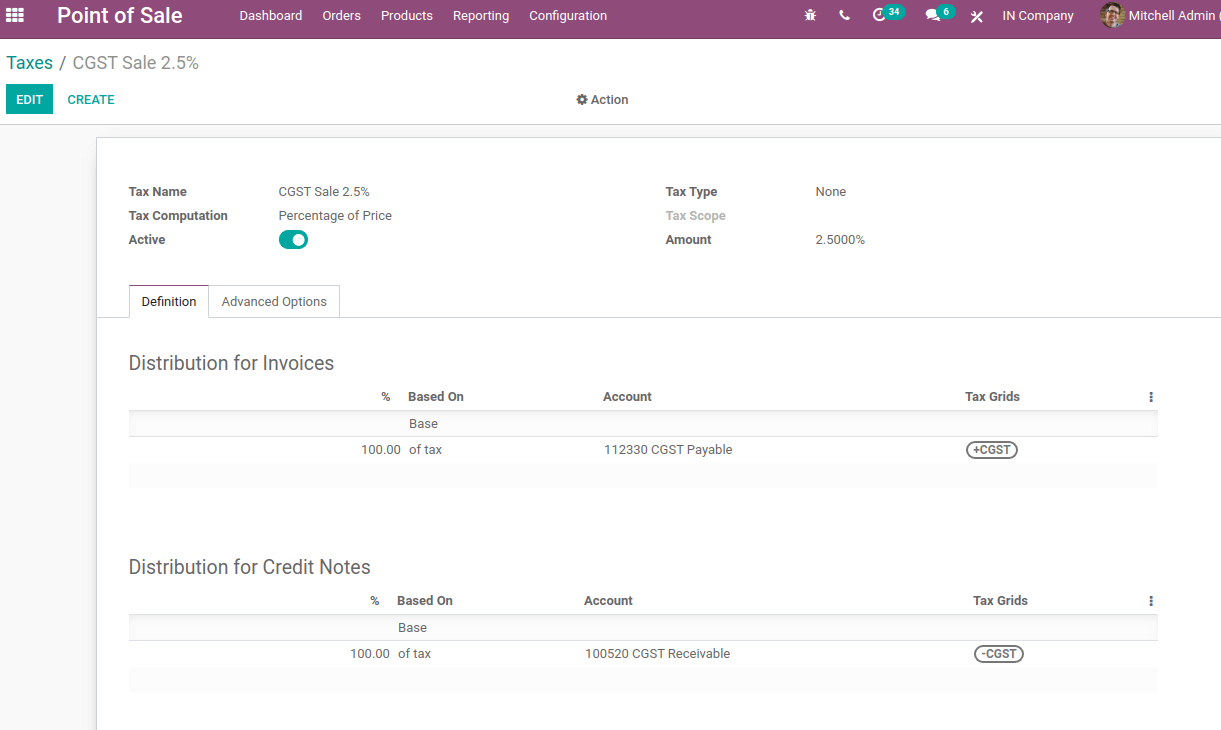The height and width of the screenshot is (730, 1221).
Task: Open the Configuration menu
Action: 568,16
